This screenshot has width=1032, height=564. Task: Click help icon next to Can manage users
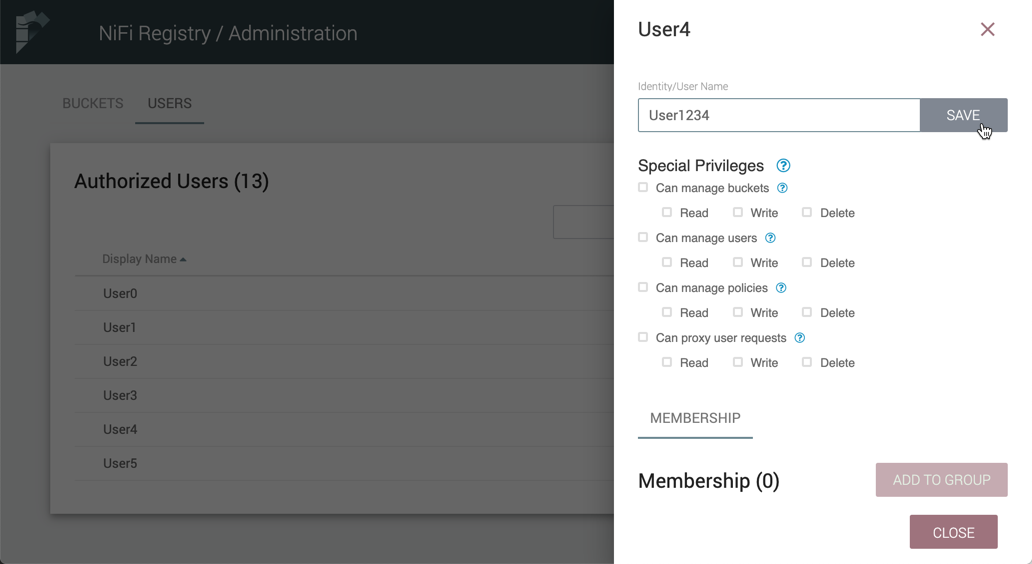click(770, 238)
